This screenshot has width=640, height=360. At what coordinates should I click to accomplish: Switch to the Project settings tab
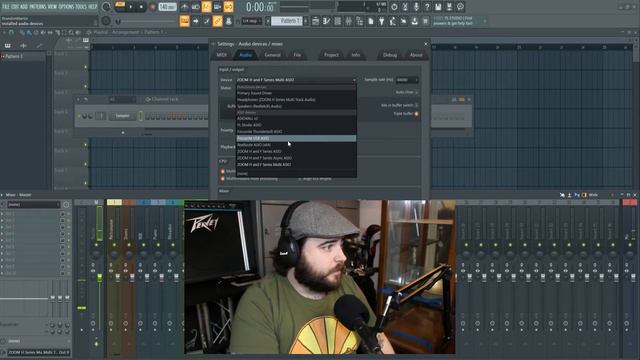click(331, 55)
